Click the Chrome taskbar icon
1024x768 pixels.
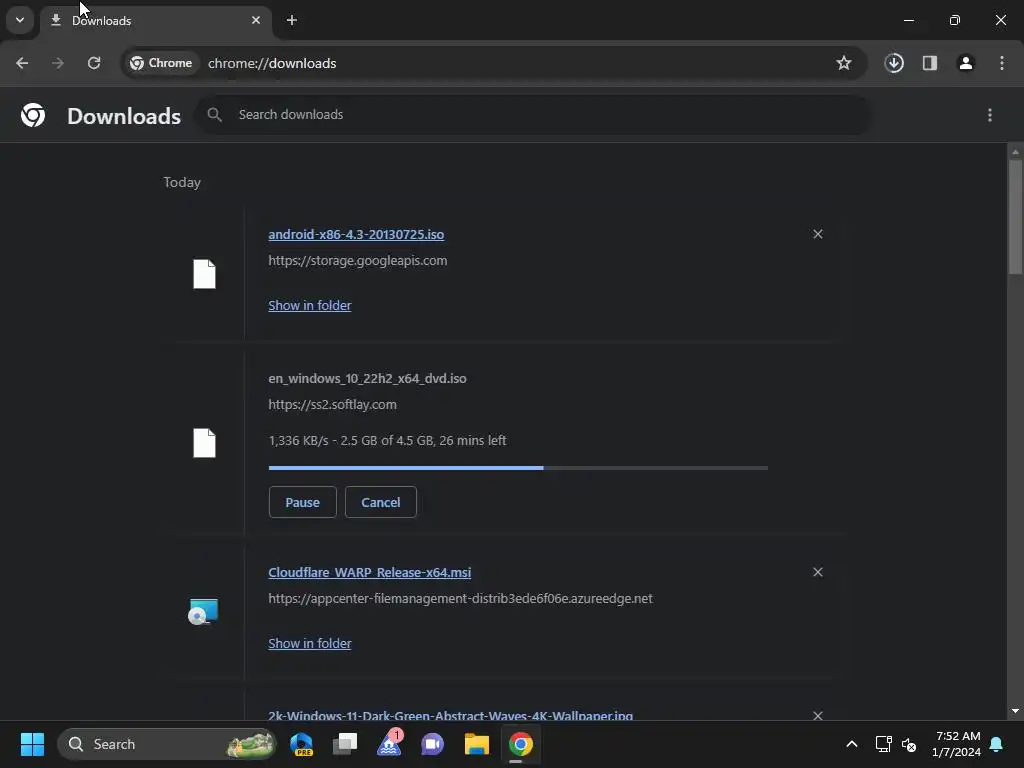coord(521,744)
